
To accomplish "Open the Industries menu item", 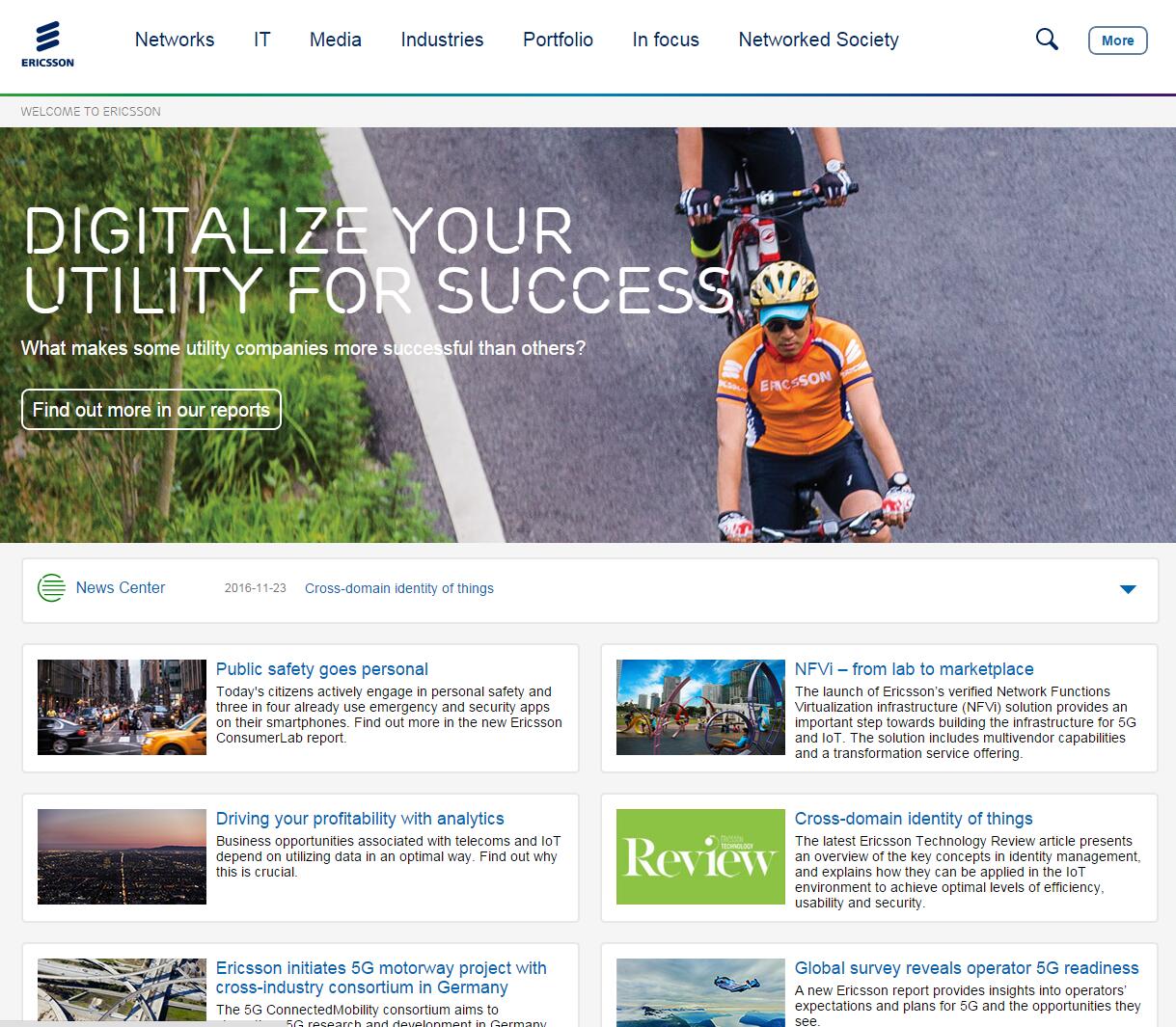I will click(442, 40).
